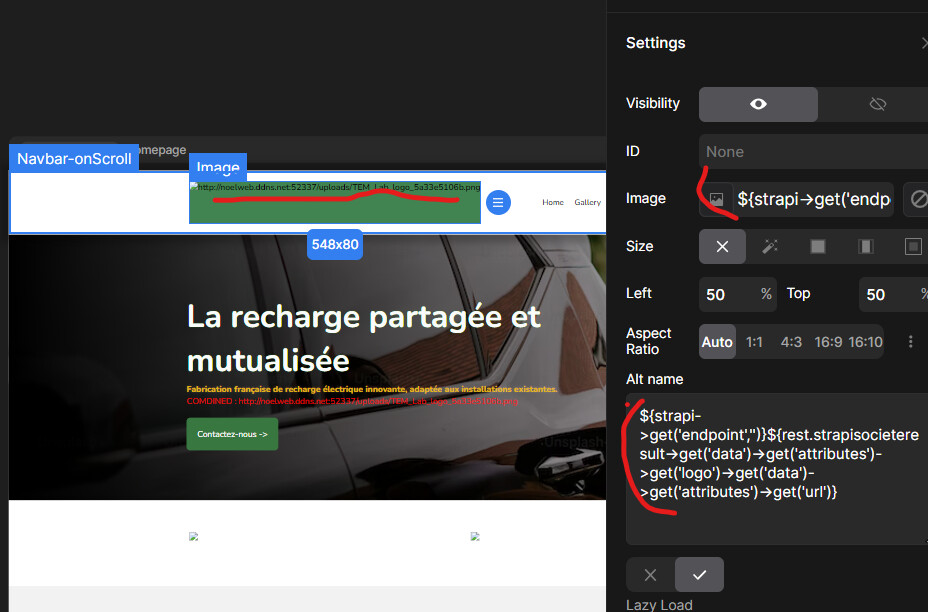Screen dimensions: 928x612
Task: Select the Auto aspect ratio
Action: (x=717, y=342)
